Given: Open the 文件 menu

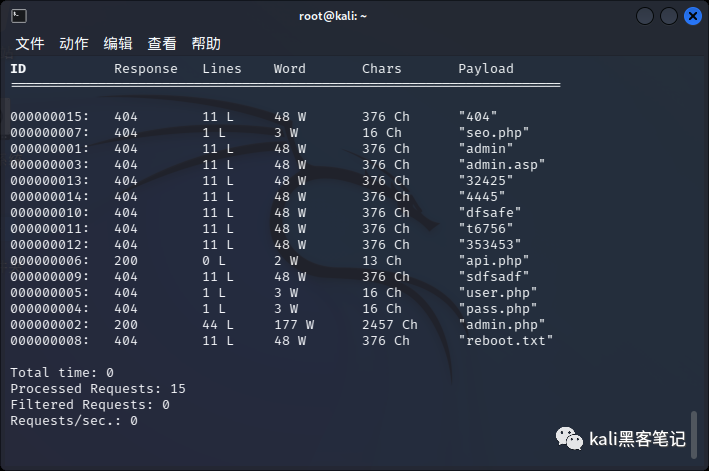Looking at the screenshot, I should tap(30, 44).
